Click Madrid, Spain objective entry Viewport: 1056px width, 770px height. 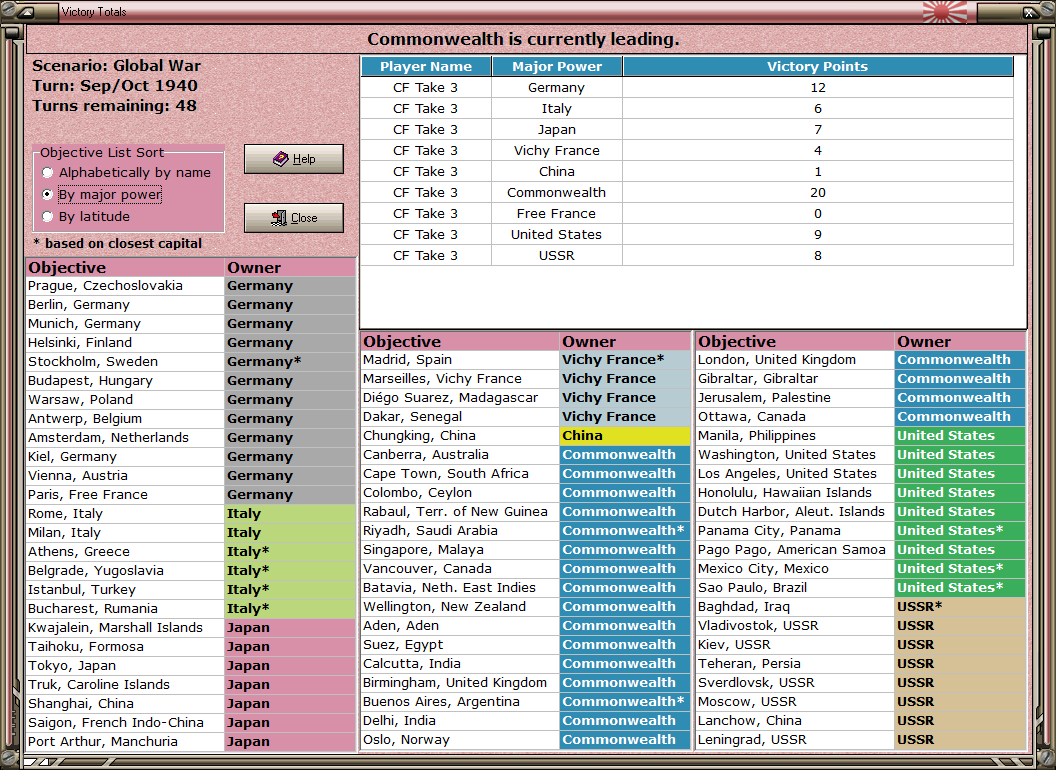pos(407,360)
